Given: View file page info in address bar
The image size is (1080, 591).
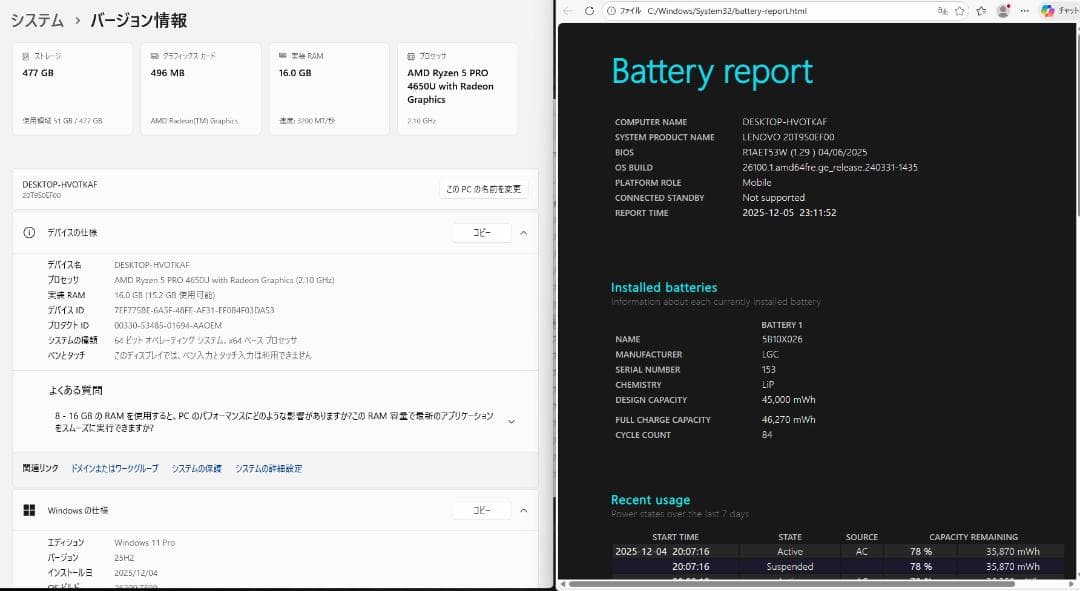Looking at the screenshot, I should [611, 12].
